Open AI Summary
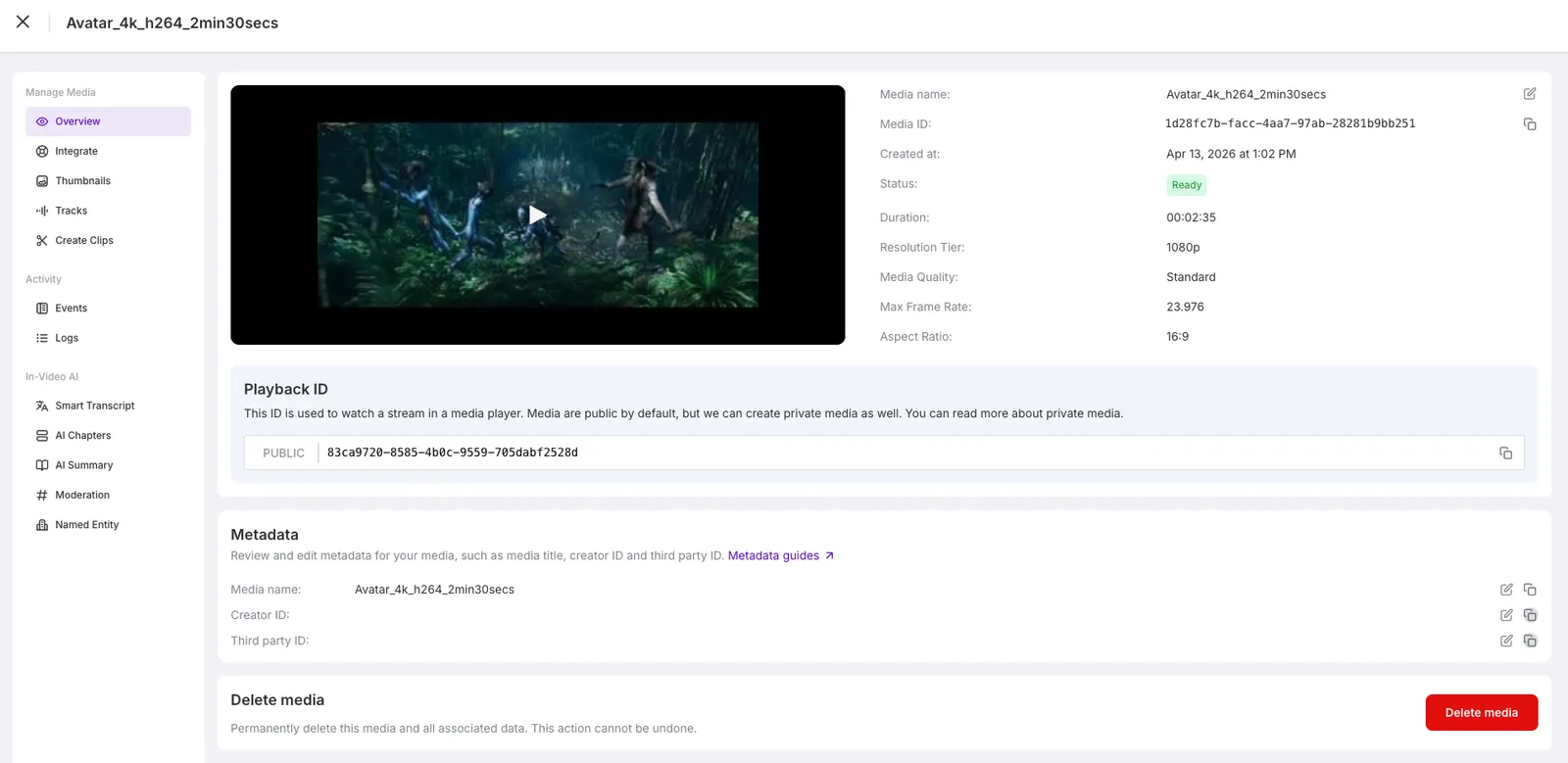Viewport: 1568px width, 763px height. (x=108, y=465)
